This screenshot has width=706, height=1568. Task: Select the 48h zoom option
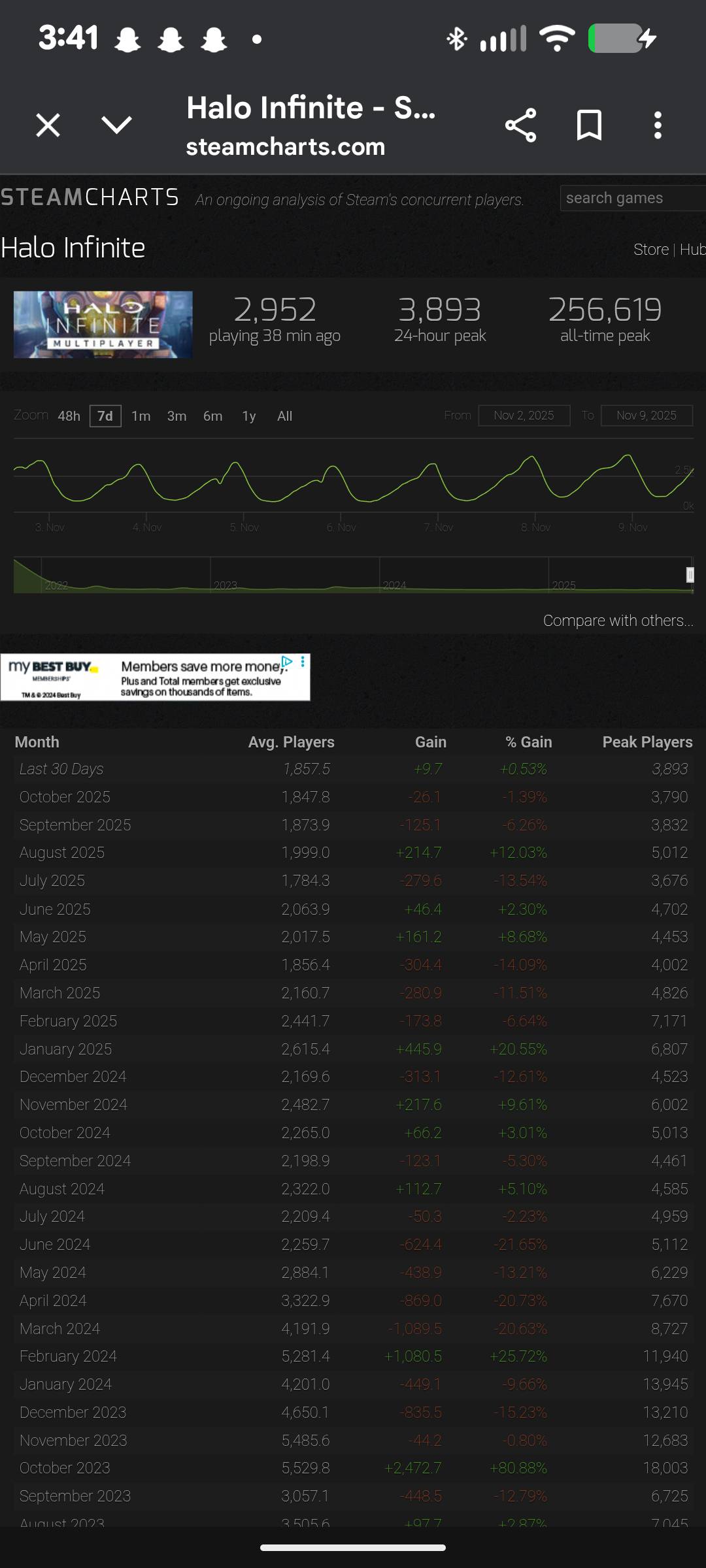pyautogui.click(x=69, y=416)
